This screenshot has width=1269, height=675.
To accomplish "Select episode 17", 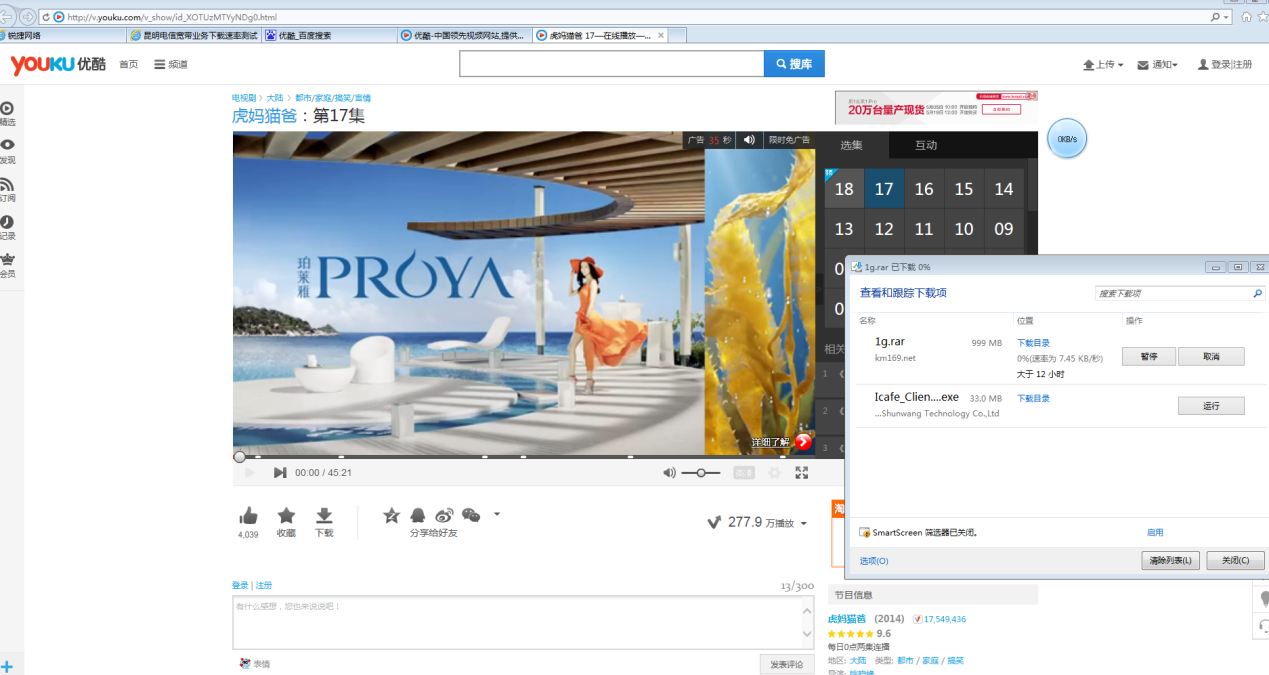I will [x=884, y=189].
